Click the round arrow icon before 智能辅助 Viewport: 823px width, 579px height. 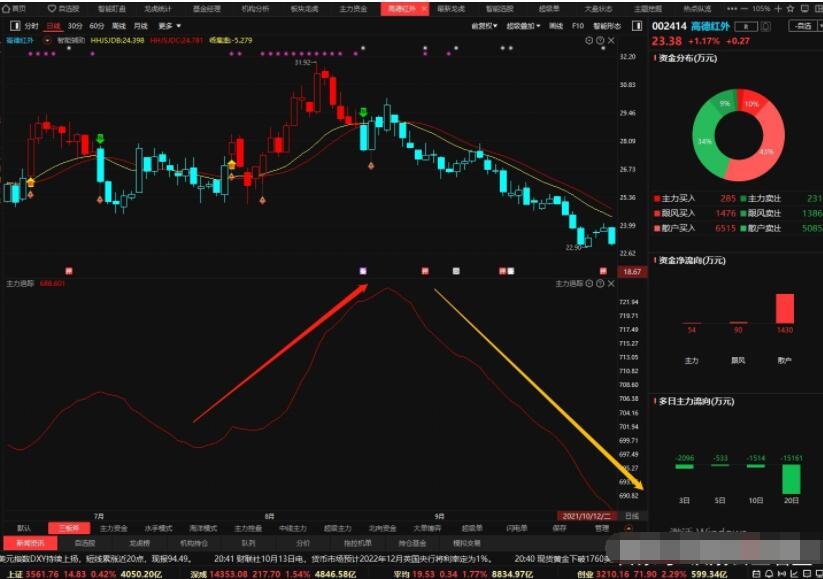[47, 40]
